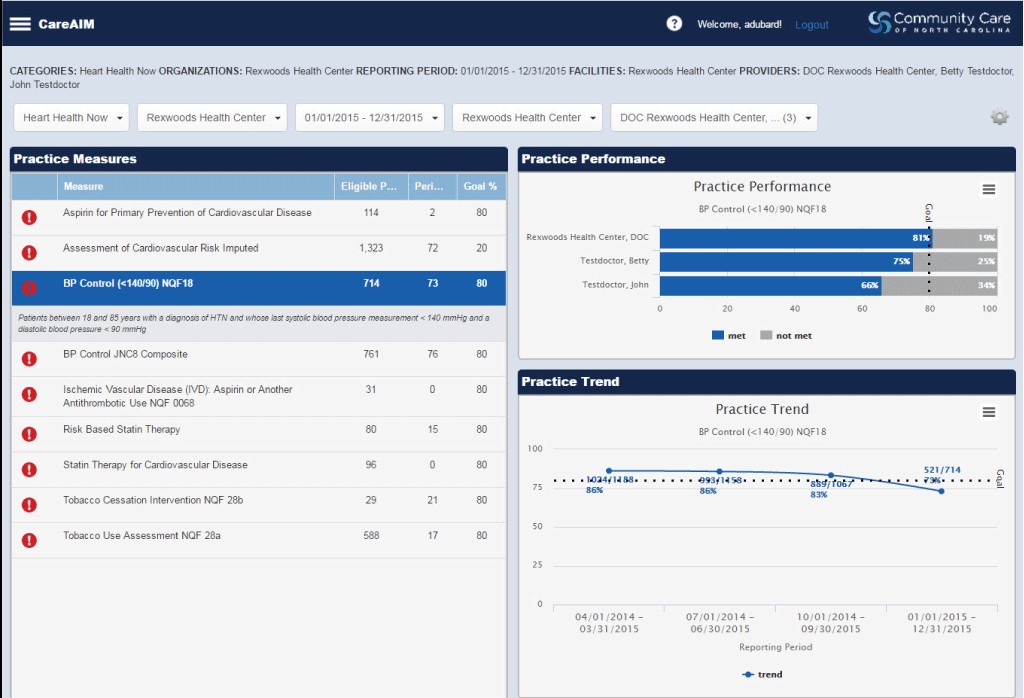This screenshot has height=698, width=1024.
Task: Sort by the Peri... column header
Action: click(432, 187)
